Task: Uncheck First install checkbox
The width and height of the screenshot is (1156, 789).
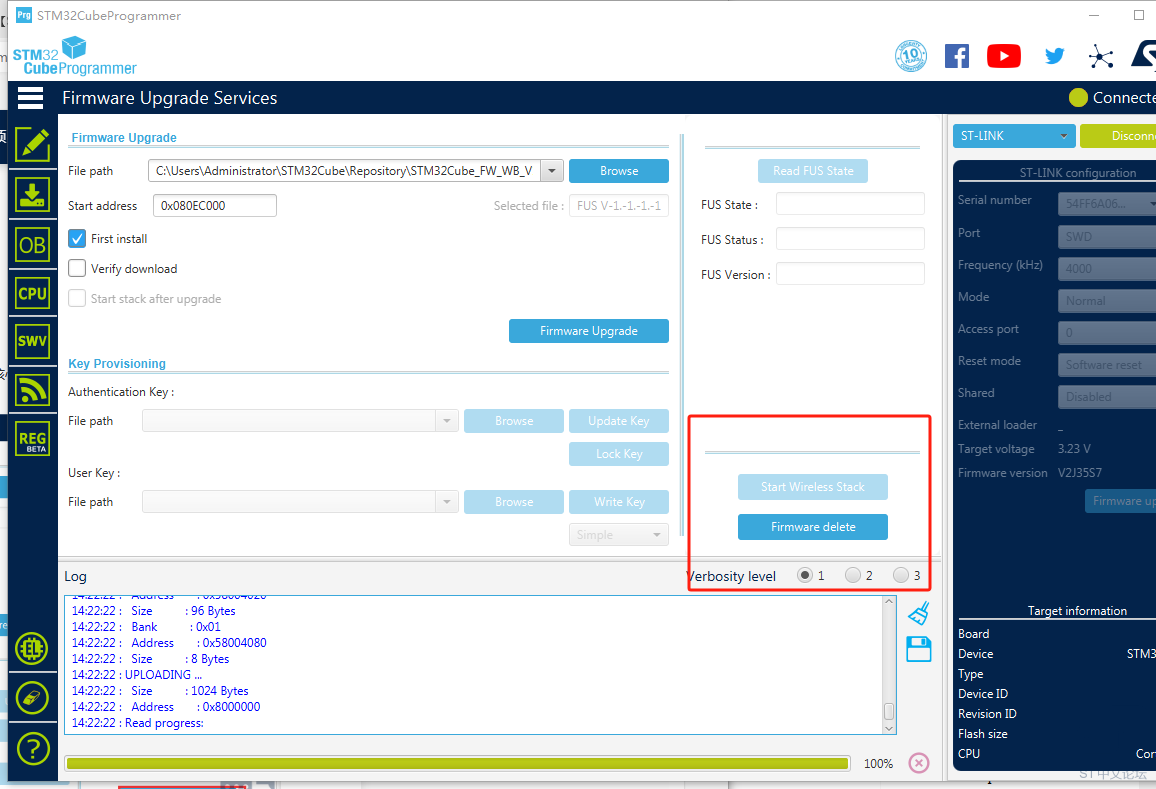Action: pyautogui.click(x=77, y=238)
